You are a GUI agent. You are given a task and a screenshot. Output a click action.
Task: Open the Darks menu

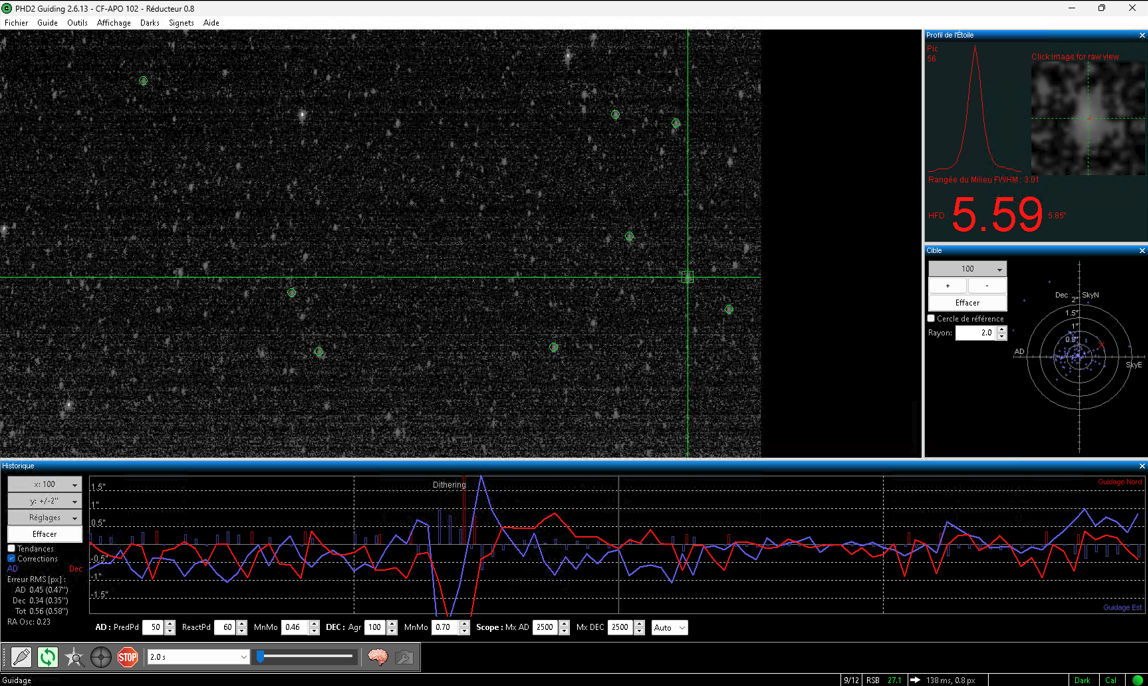[x=149, y=23]
